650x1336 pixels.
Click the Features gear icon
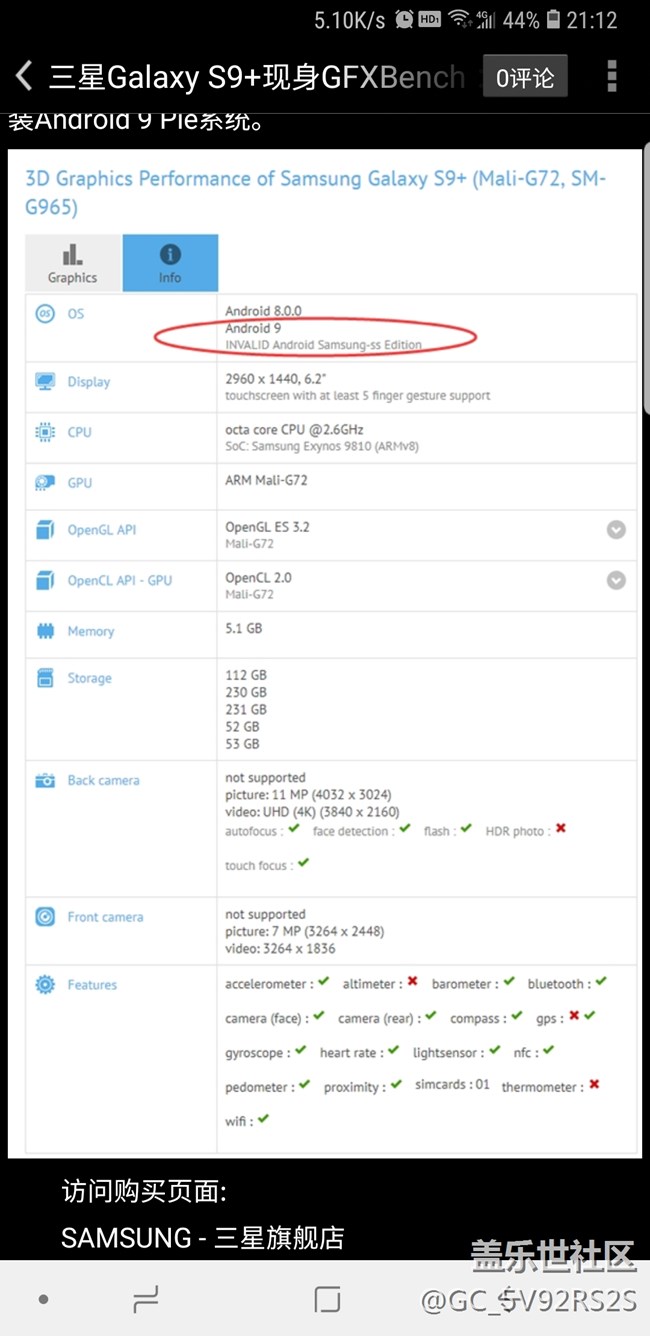(x=45, y=985)
